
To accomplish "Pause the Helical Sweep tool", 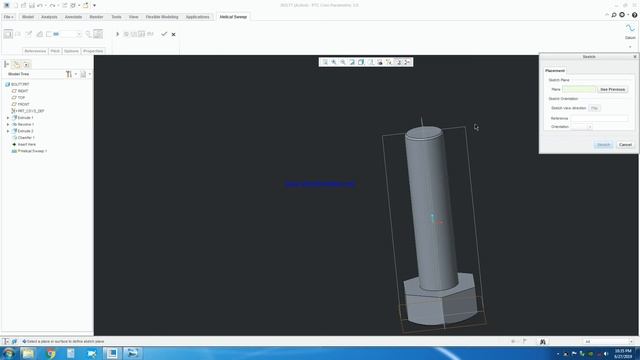I will 118,34.
